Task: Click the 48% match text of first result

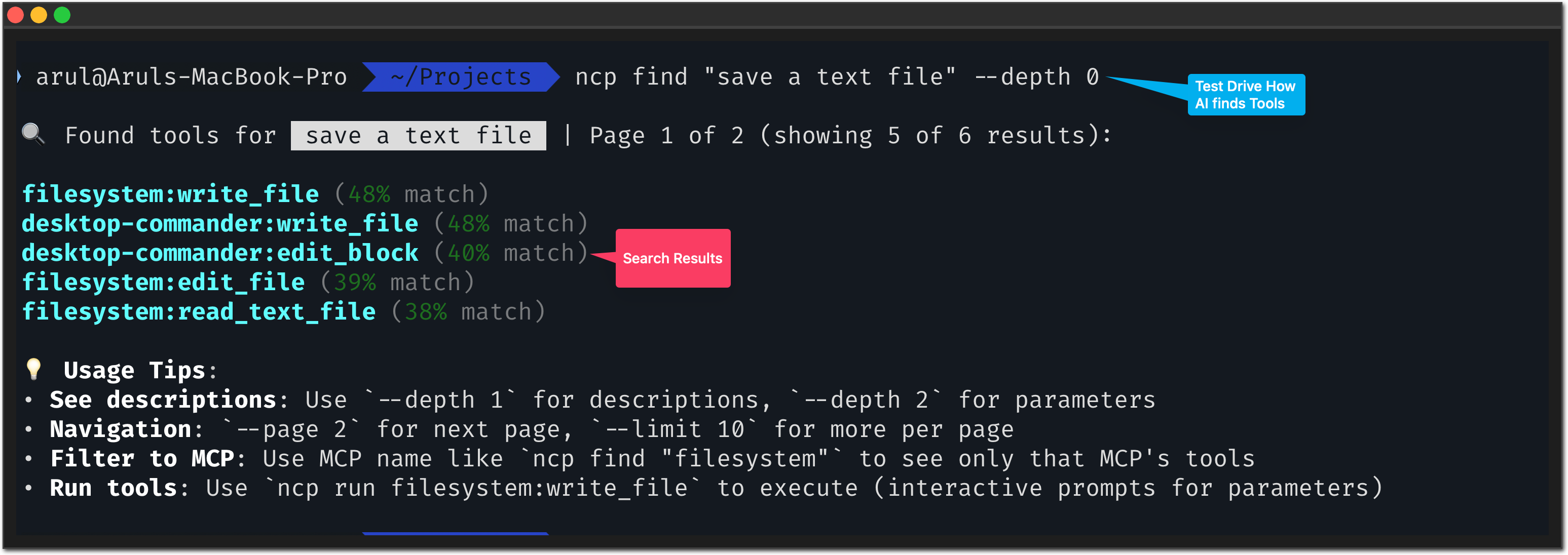Action: [x=369, y=194]
